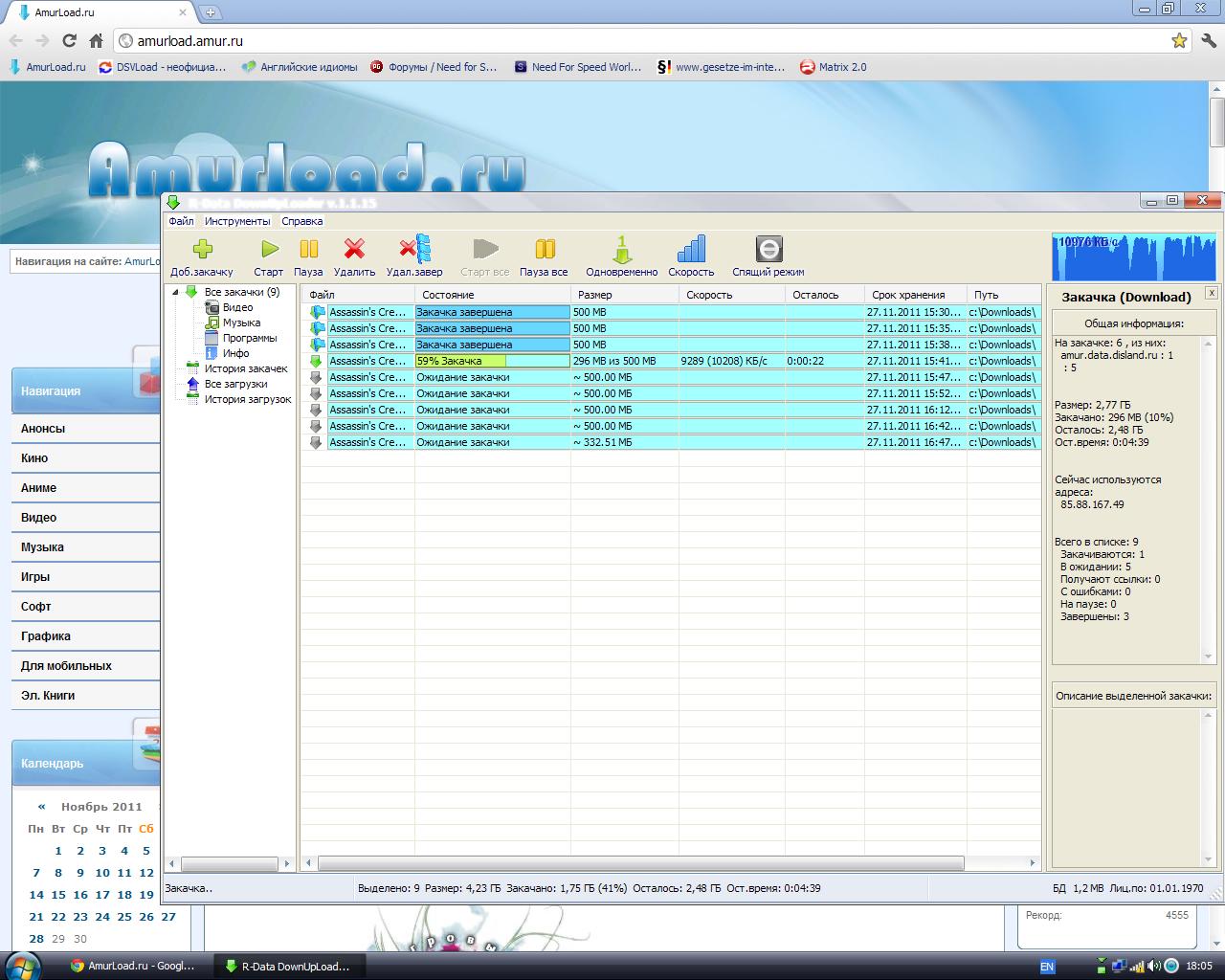The width and height of the screenshot is (1225, 980).
Task: Click the 18:05 clock in taskbar
Action: coord(1199,967)
